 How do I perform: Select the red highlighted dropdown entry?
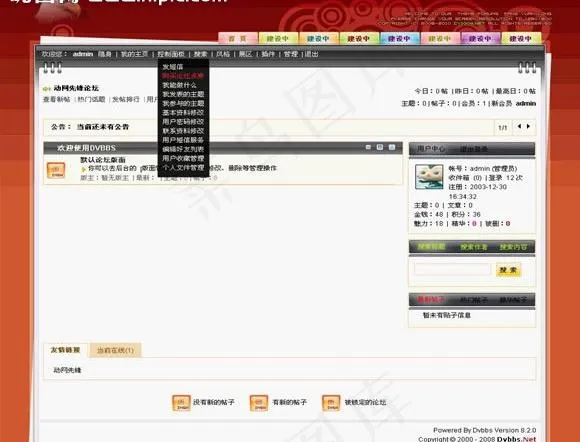tap(183, 76)
